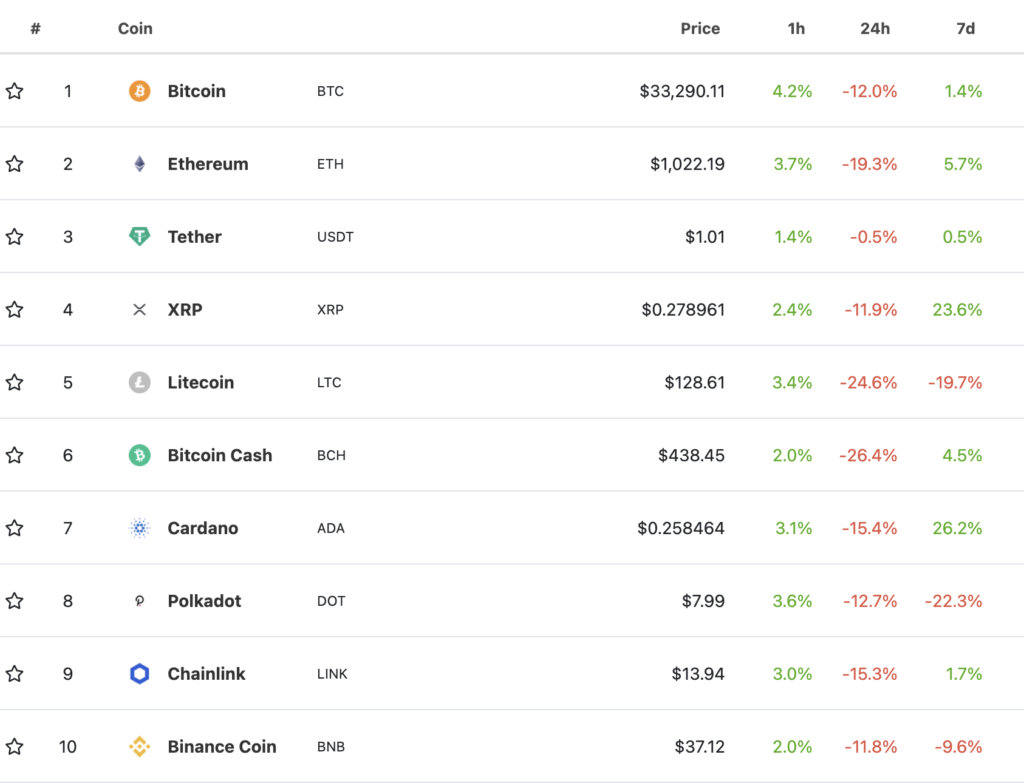The image size is (1024, 783).
Task: Click the Bitcoin logo icon
Action: (139, 91)
